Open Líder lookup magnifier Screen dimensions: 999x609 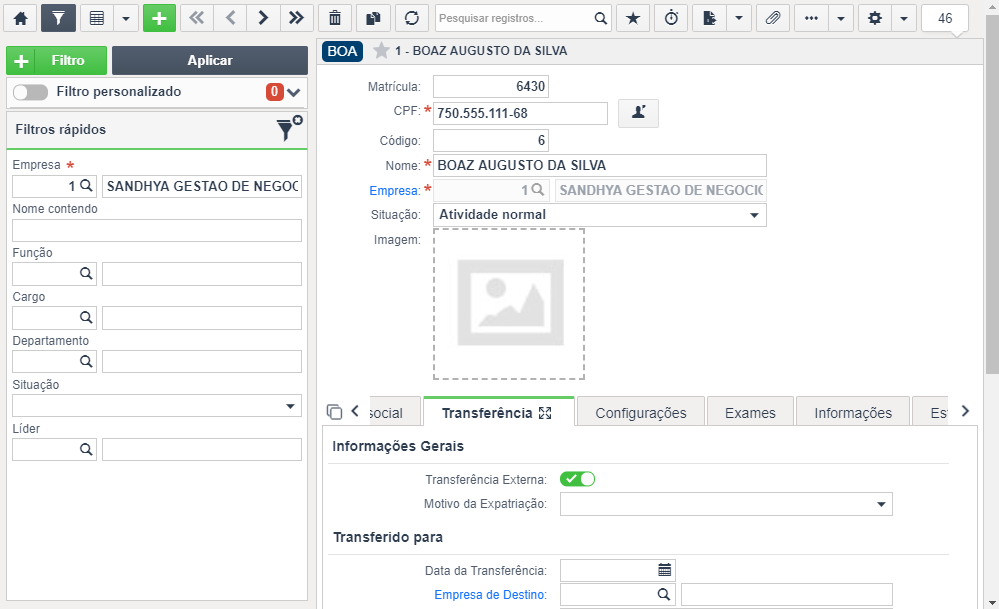pos(86,449)
